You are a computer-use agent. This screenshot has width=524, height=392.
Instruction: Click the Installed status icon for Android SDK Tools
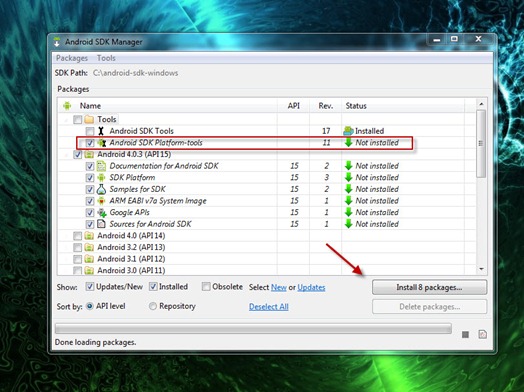349,131
